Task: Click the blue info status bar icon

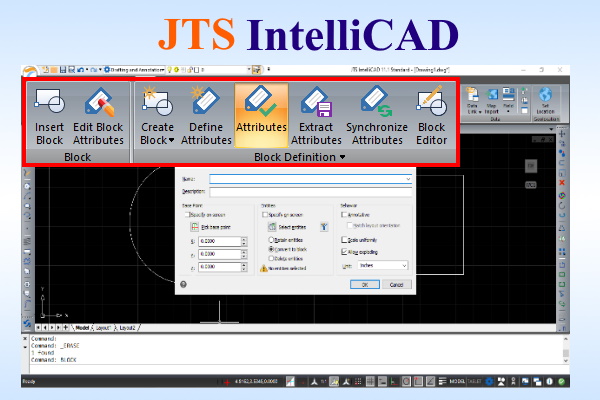Action: (x=549, y=381)
